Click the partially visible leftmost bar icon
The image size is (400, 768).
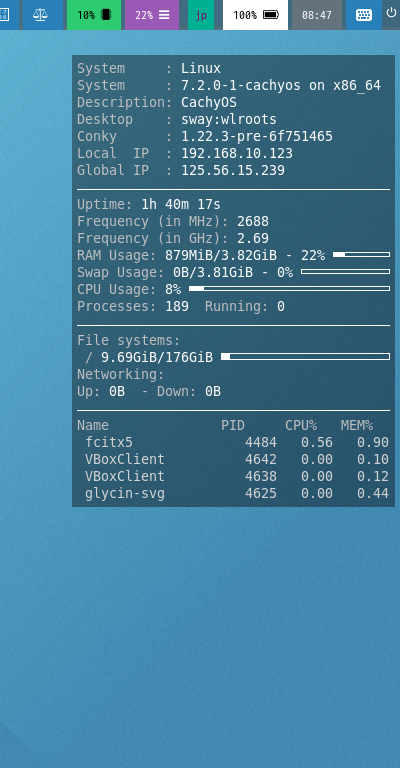coord(4,15)
